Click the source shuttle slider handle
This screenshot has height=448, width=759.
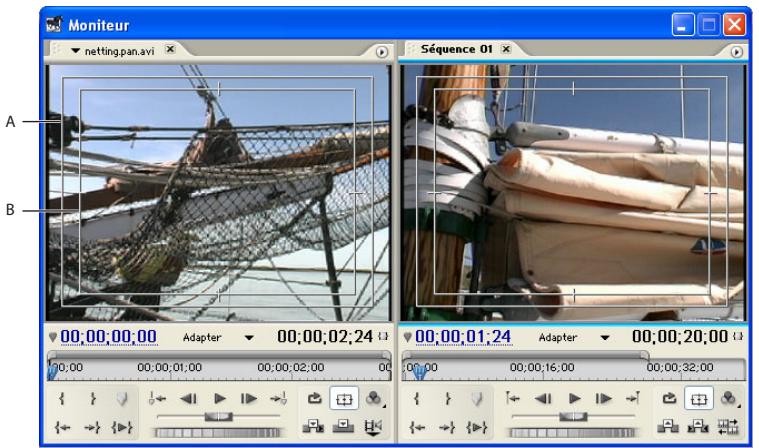[218, 416]
